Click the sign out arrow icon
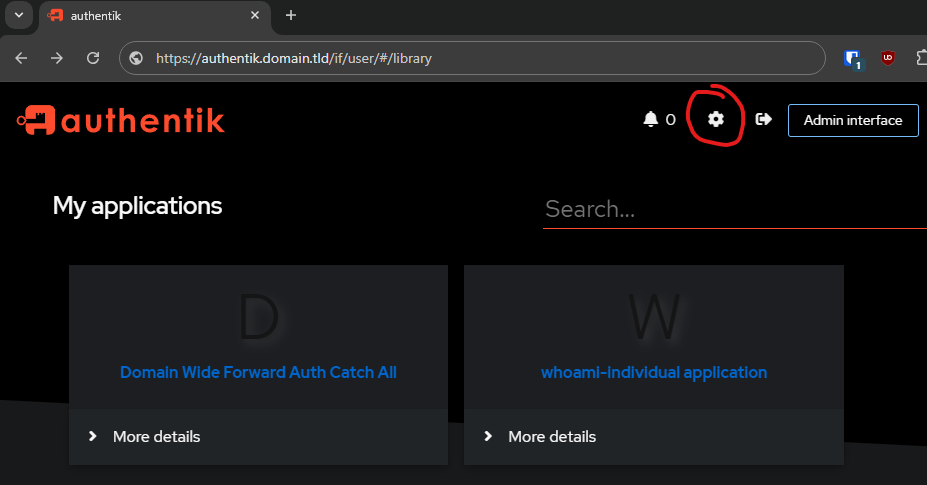This screenshot has height=485, width=927. [763, 119]
